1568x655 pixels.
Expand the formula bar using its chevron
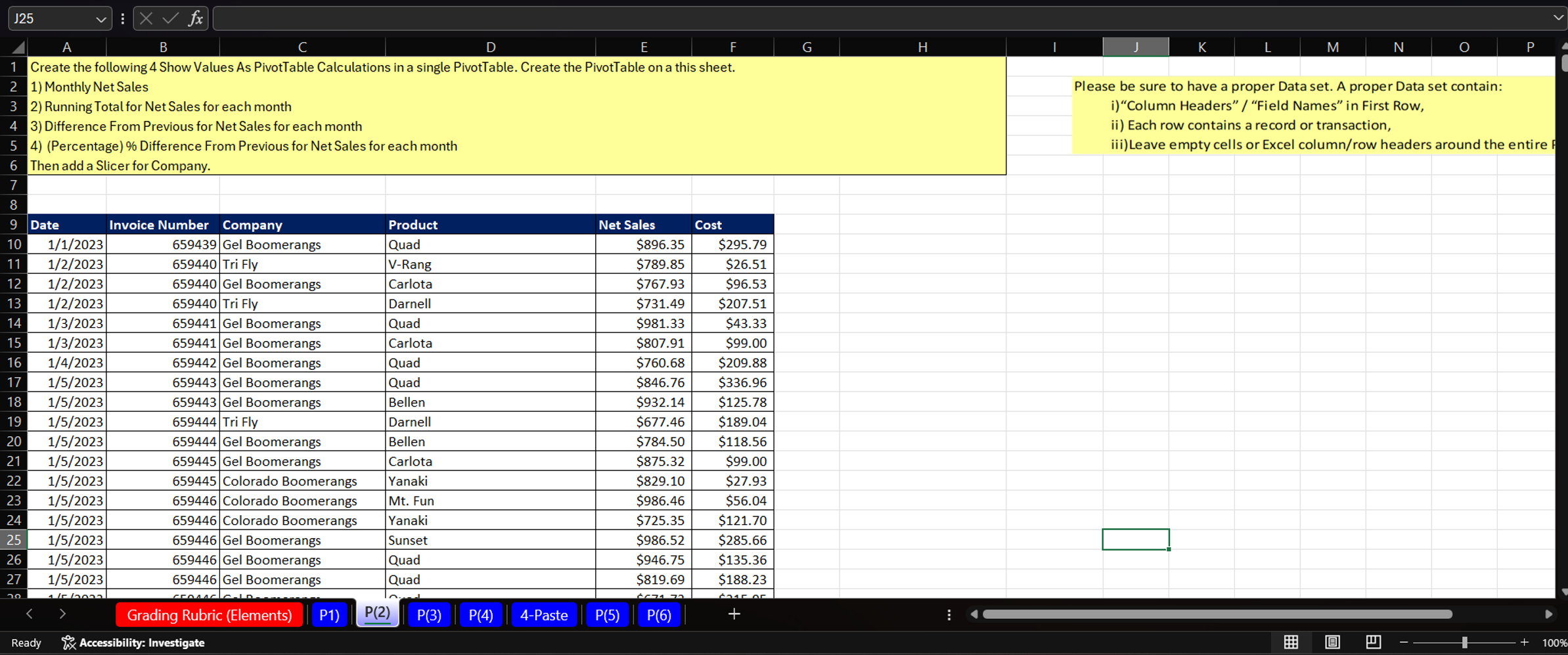(x=1557, y=18)
